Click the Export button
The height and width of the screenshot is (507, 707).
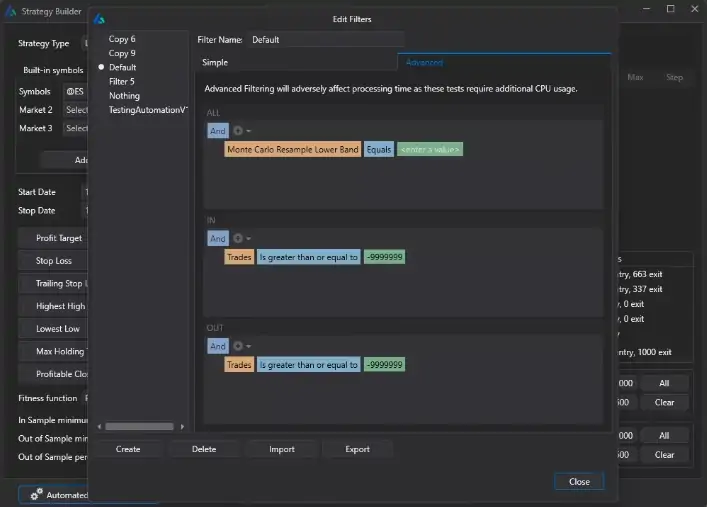pos(357,449)
